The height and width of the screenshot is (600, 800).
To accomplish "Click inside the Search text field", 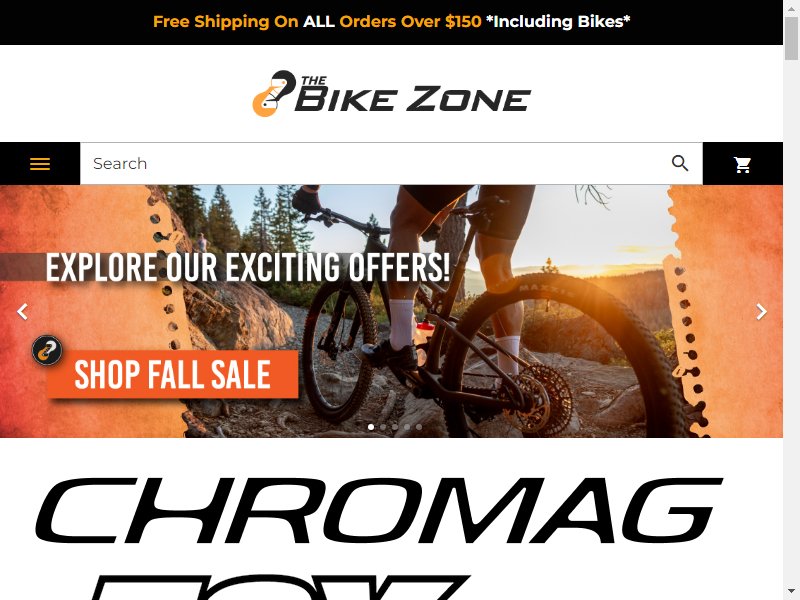I will pyautogui.click(x=375, y=163).
